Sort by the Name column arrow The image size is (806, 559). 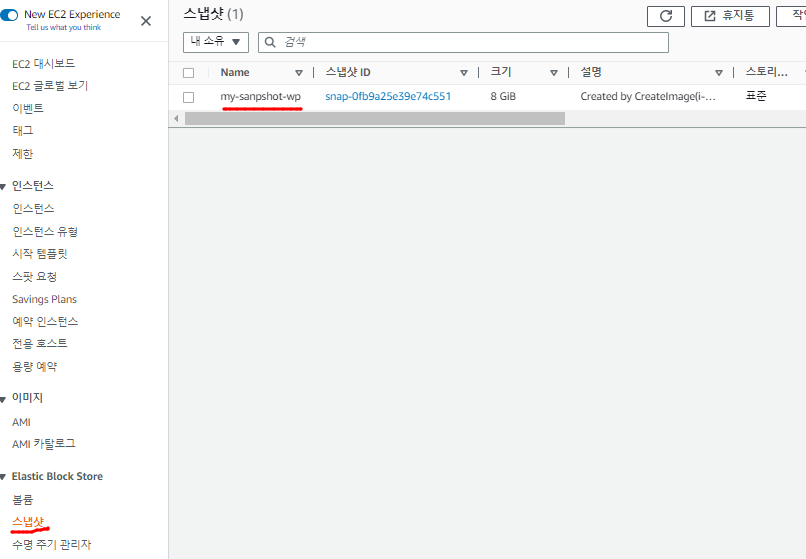(x=299, y=73)
